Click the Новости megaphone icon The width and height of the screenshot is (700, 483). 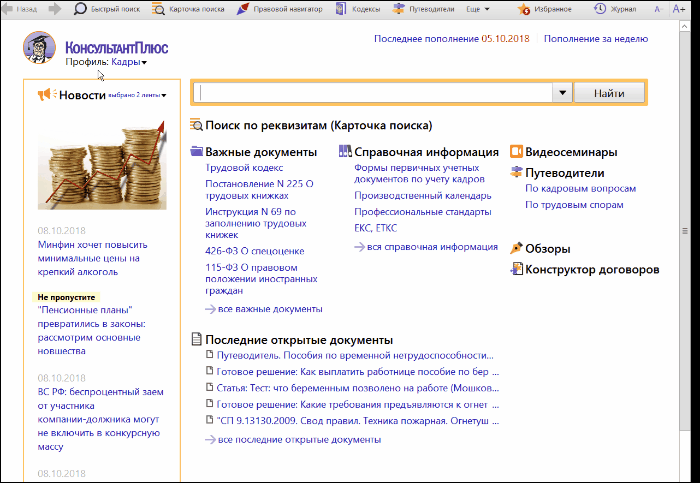(47, 95)
